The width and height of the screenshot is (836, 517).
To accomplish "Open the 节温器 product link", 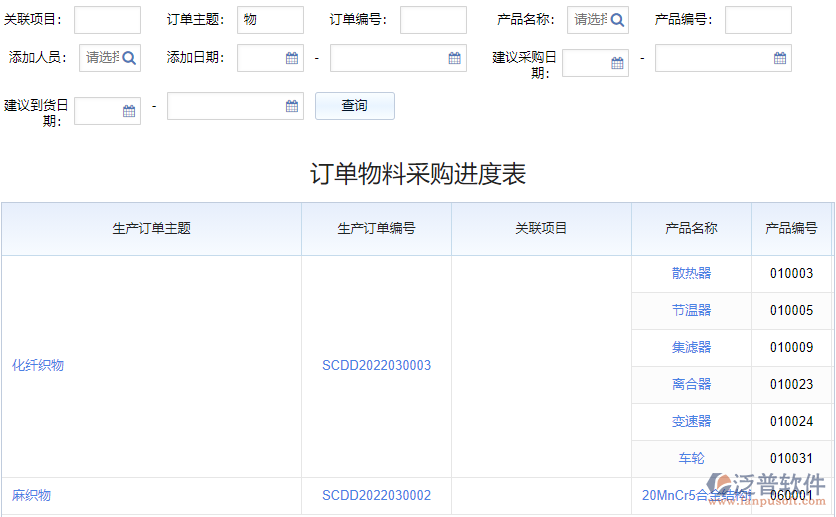I will point(692,311).
